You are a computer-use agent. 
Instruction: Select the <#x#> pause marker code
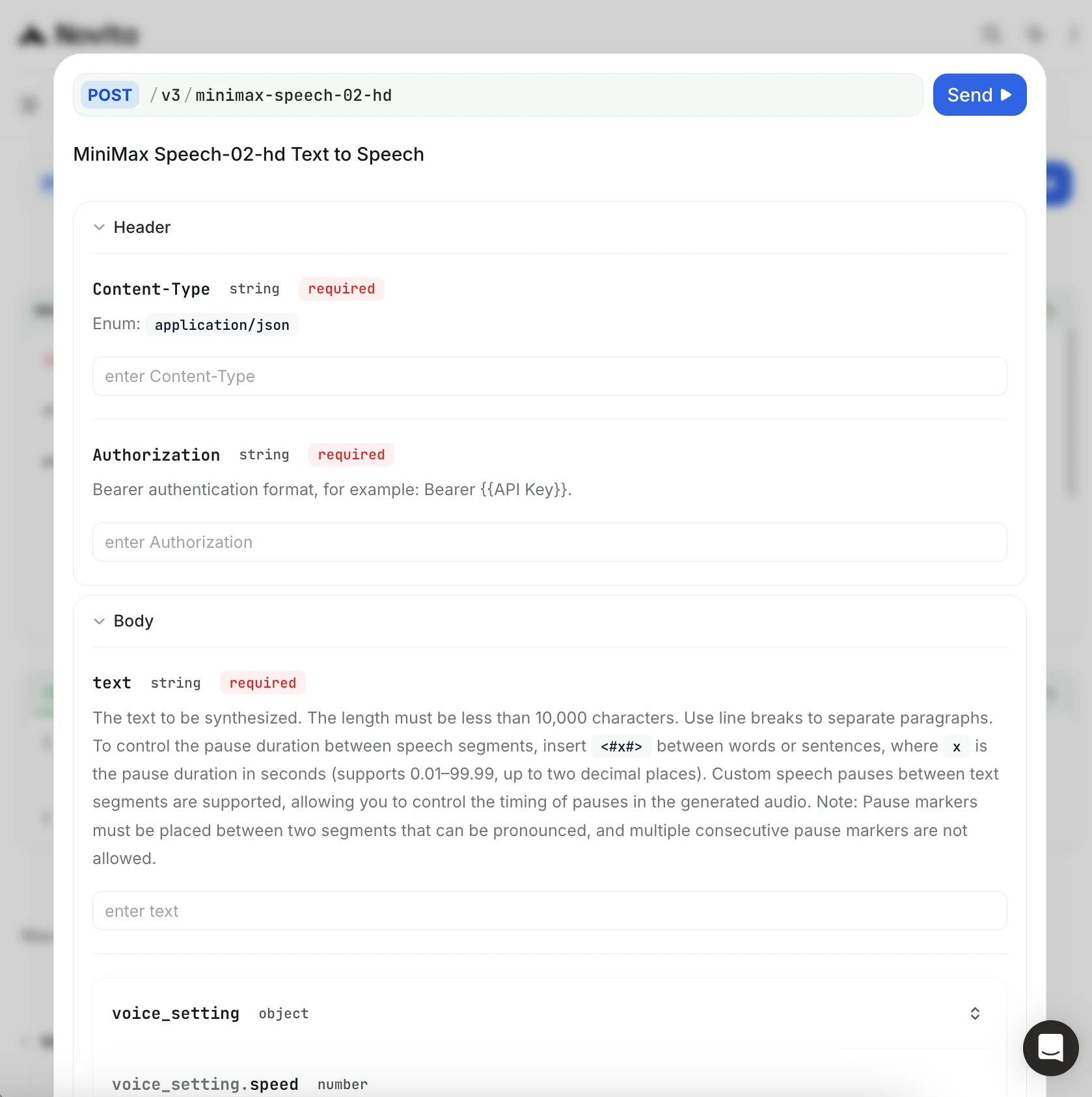(x=621, y=746)
